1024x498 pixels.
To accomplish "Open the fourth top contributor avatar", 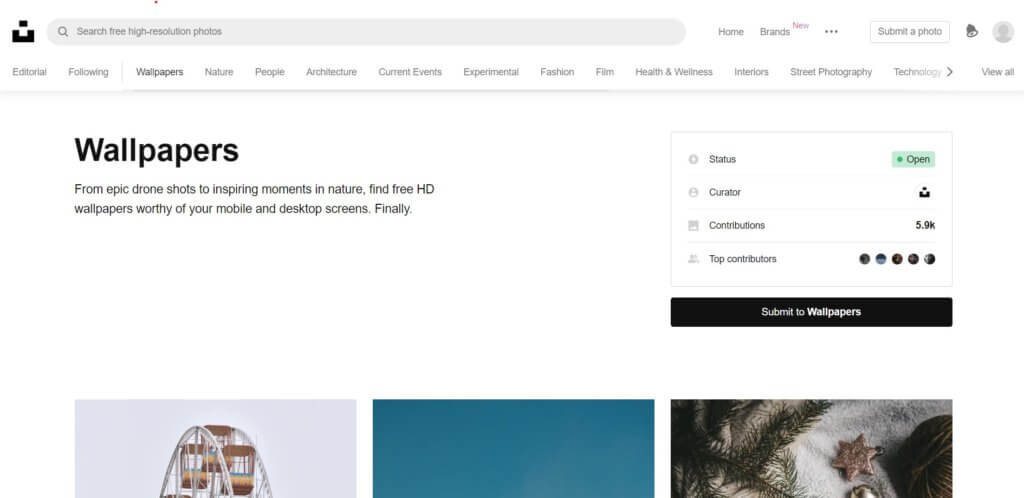I will point(914,259).
